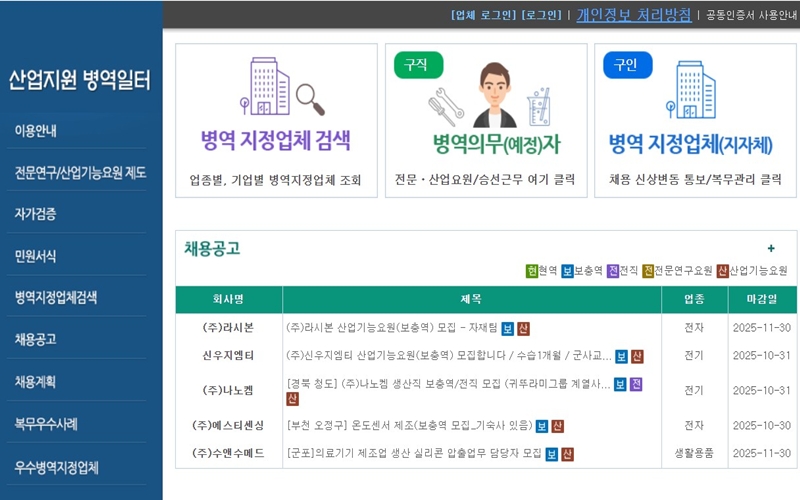The width and height of the screenshot is (800, 500).
Task: Open 우수병역지정업체 sidebar item
Action: pos(56,467)
